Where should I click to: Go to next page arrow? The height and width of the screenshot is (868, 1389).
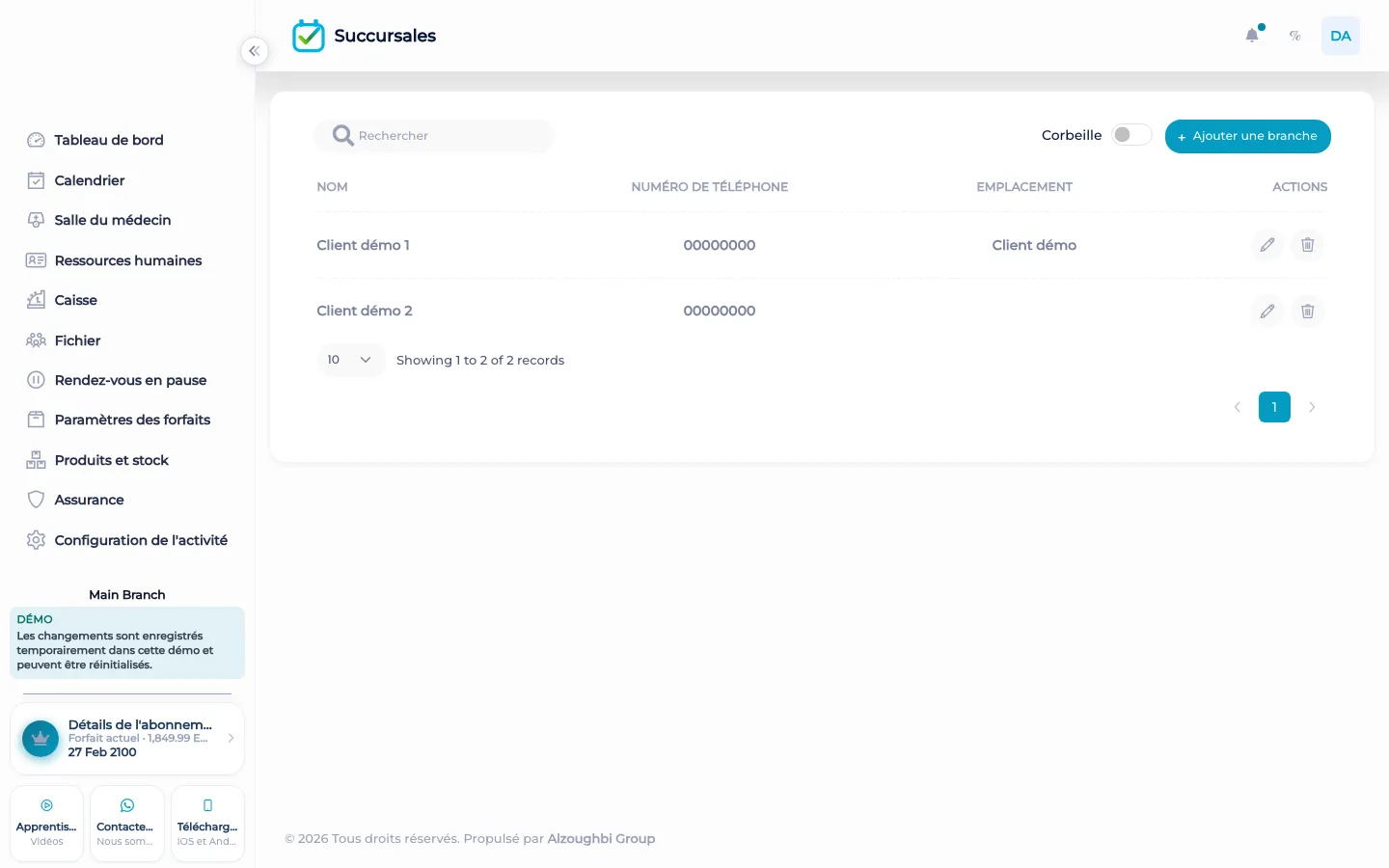pos(1312,407)
